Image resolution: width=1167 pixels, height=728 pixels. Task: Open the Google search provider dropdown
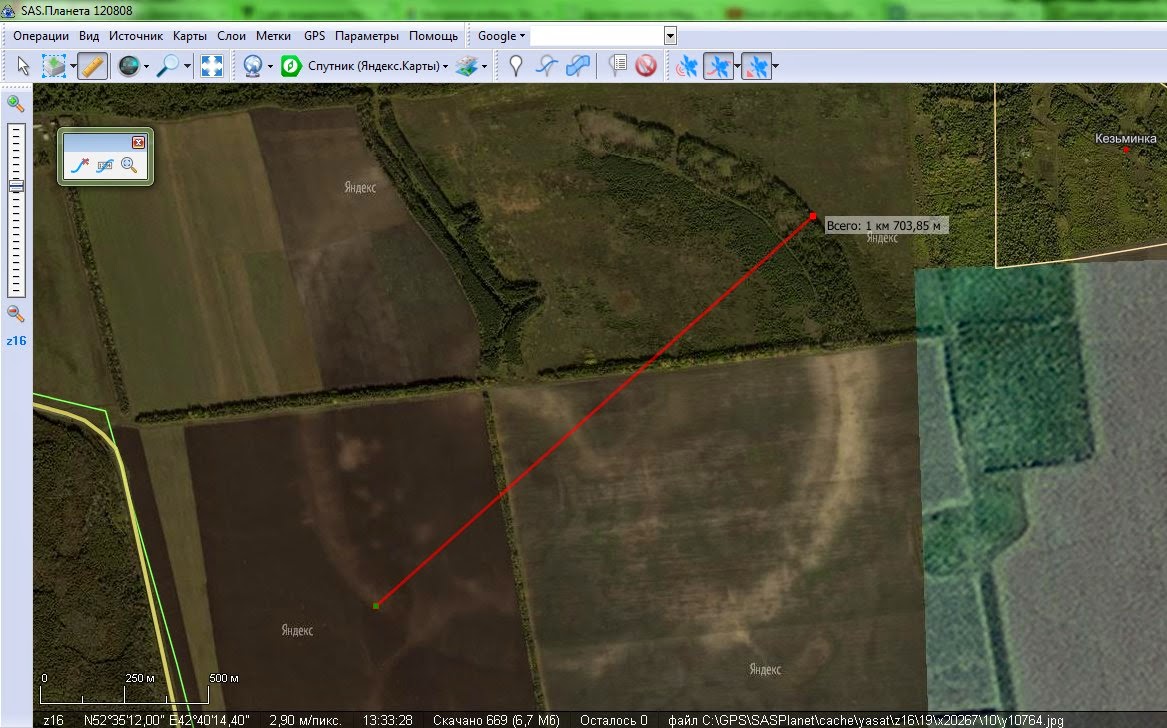pos(501,36)
